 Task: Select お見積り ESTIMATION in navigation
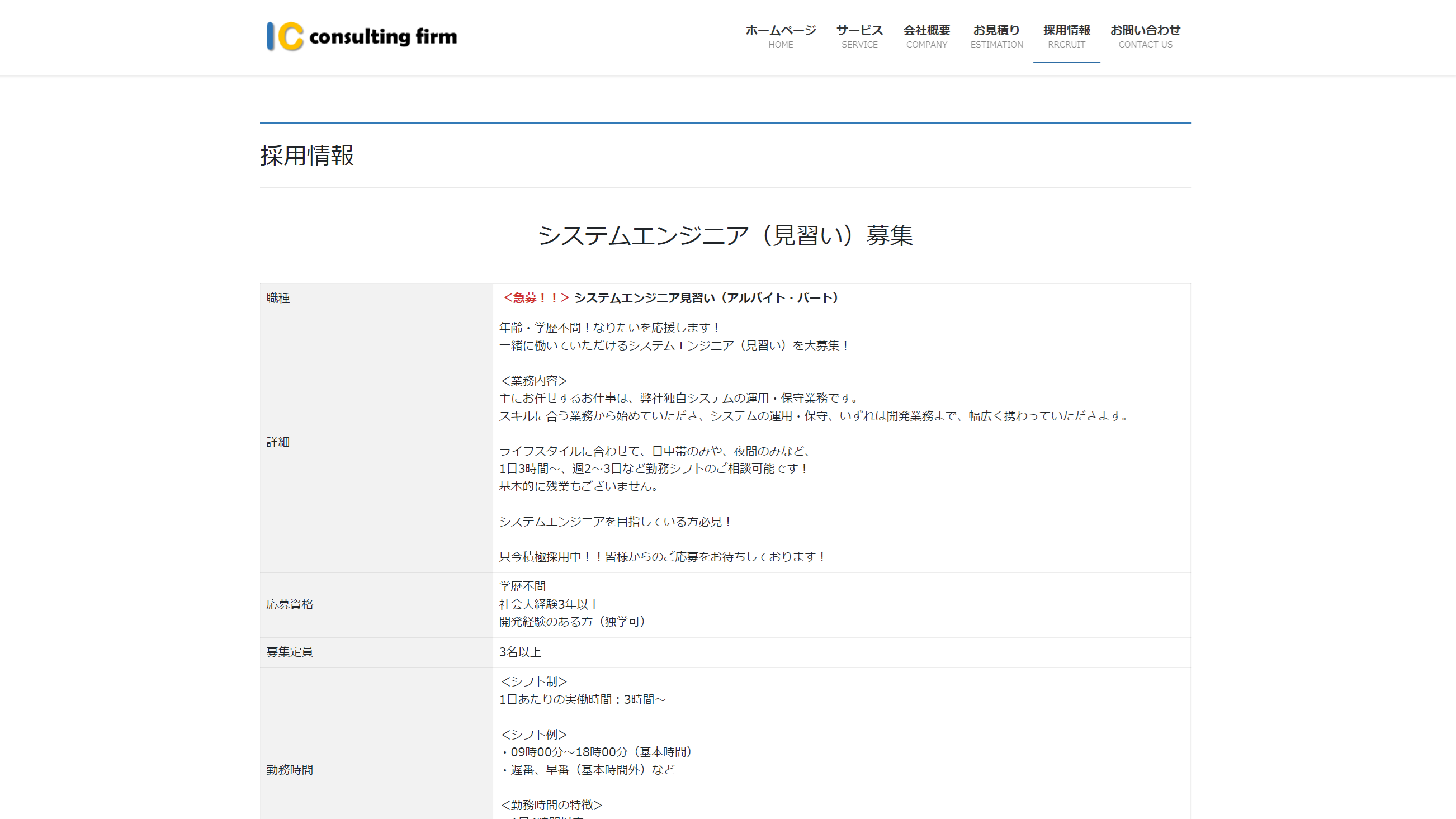(x=996, y=36)
